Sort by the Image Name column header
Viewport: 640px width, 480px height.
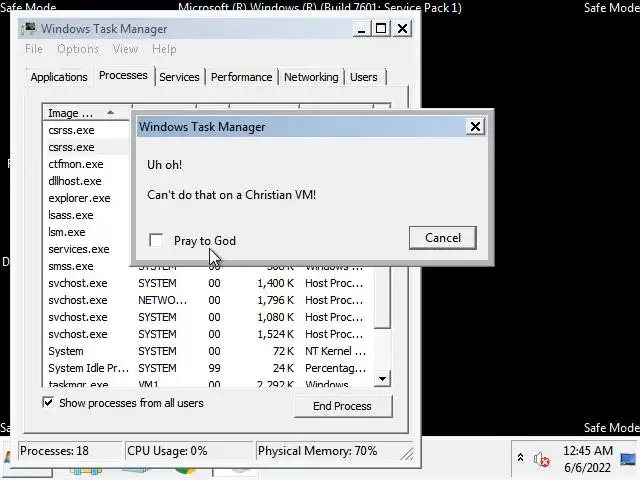[87, 113]
